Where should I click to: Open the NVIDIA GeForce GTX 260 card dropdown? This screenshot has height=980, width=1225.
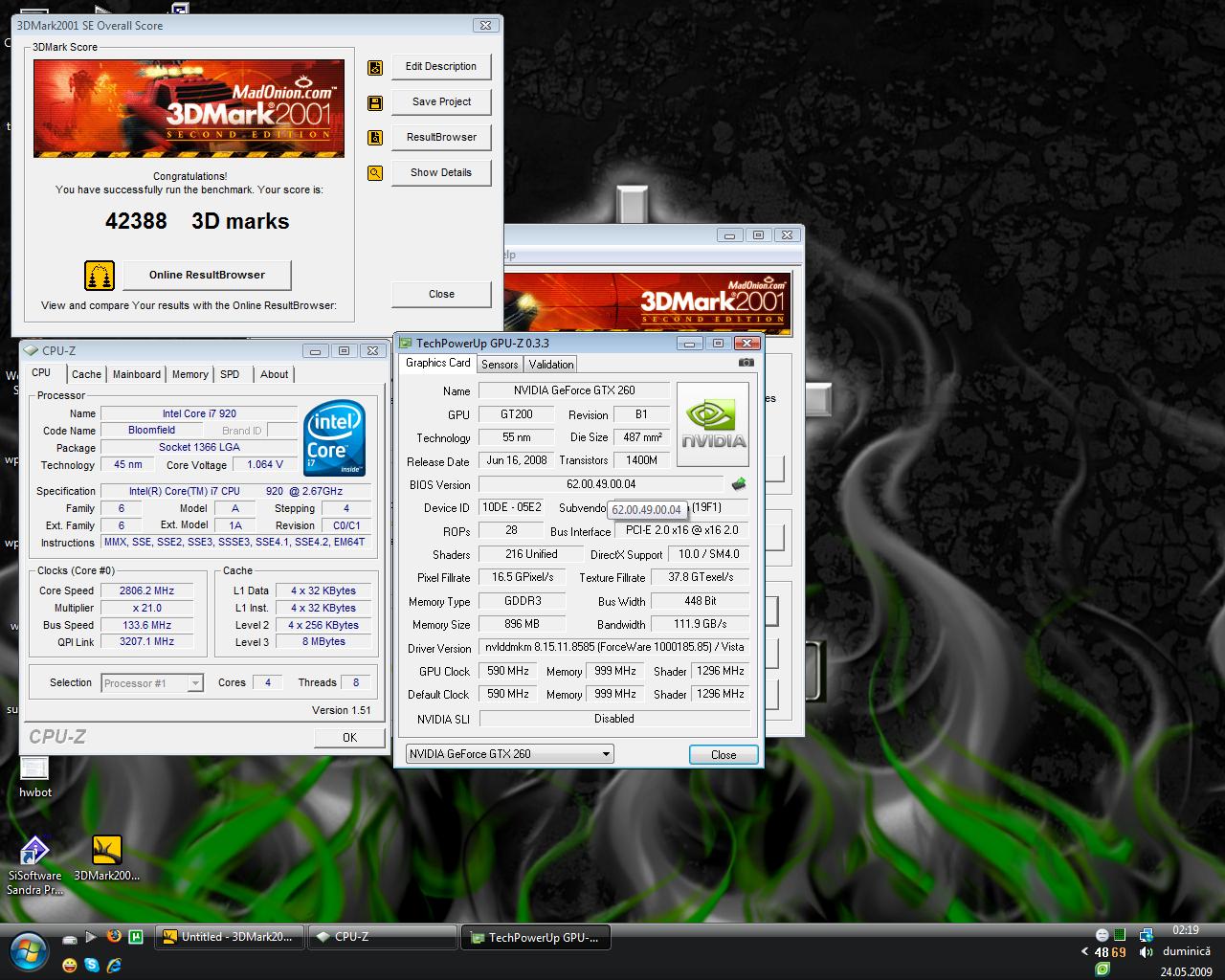tap(509, 754)
